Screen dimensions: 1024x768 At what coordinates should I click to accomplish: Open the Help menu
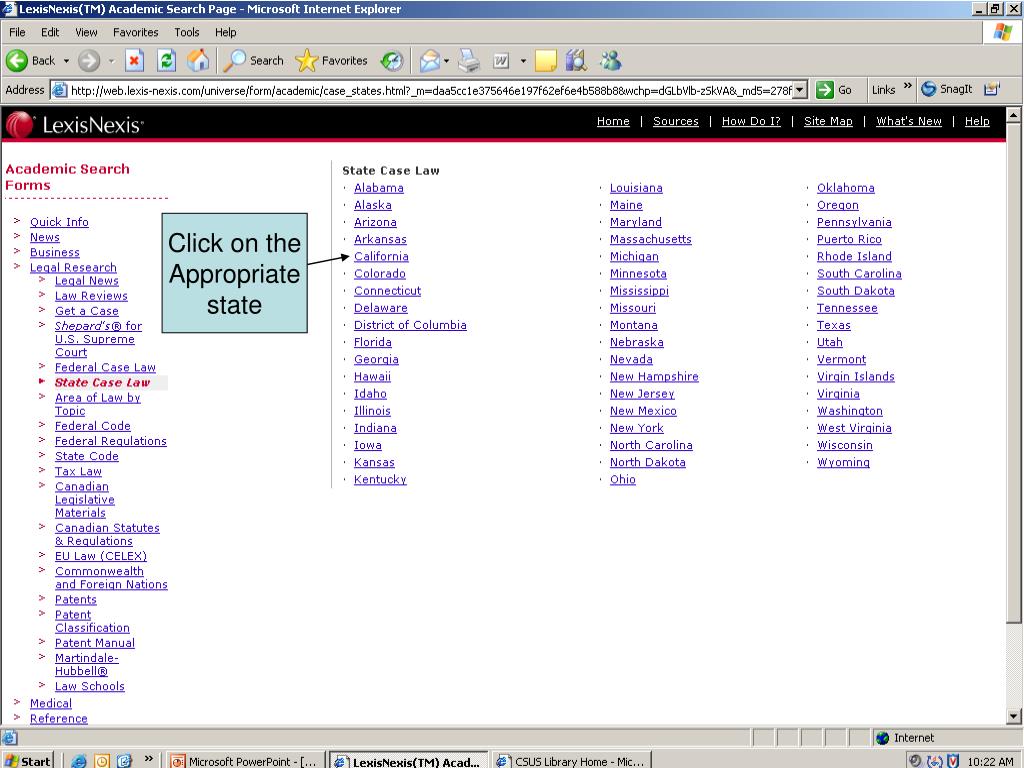point(225,32)
